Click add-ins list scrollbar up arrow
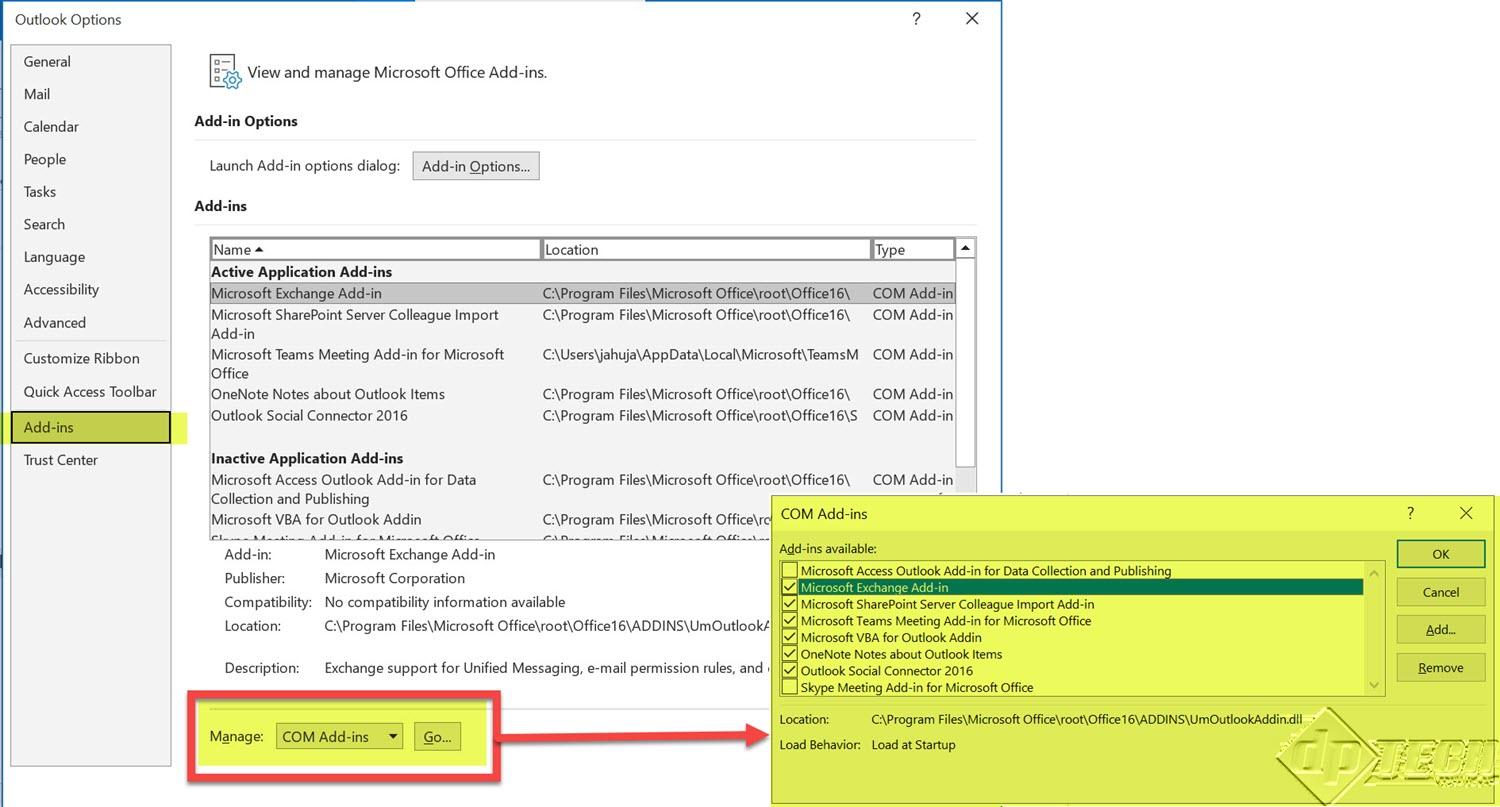 (965, 249)
